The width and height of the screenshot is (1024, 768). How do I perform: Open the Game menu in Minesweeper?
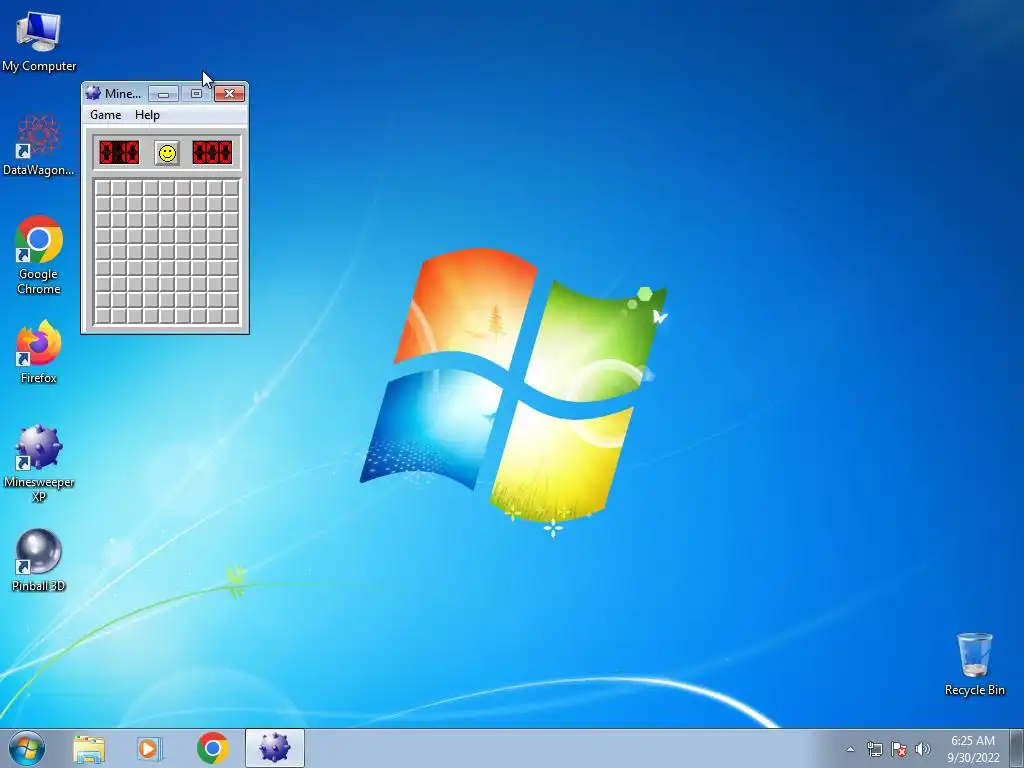pos(106,115)
